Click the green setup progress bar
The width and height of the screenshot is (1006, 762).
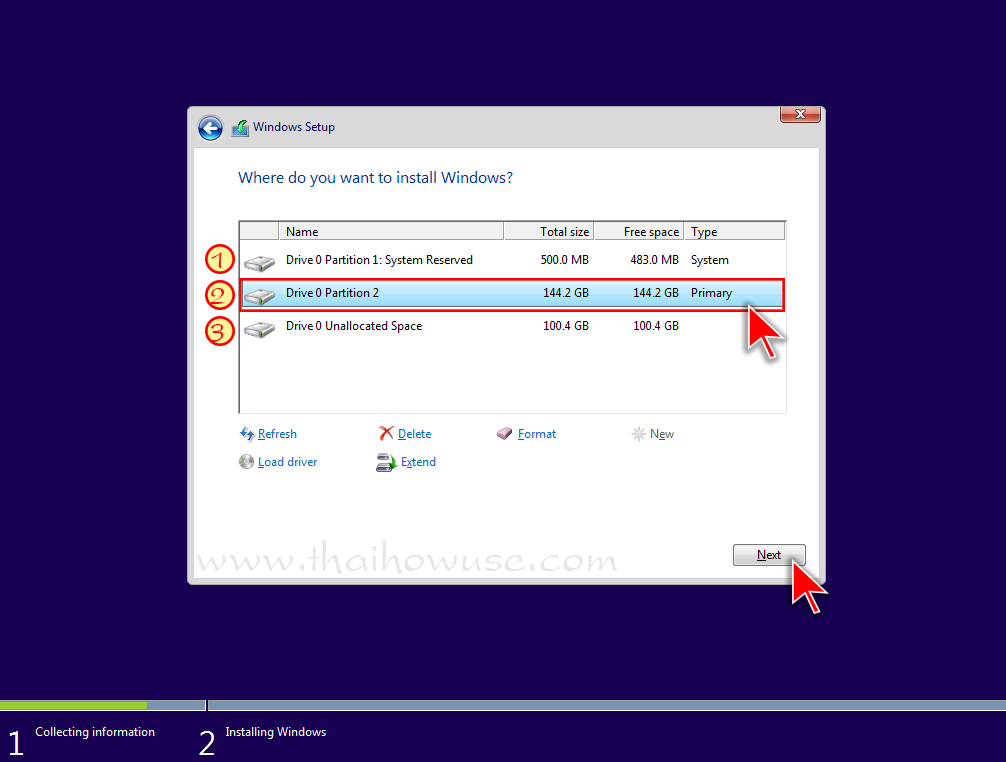(74, 705)
